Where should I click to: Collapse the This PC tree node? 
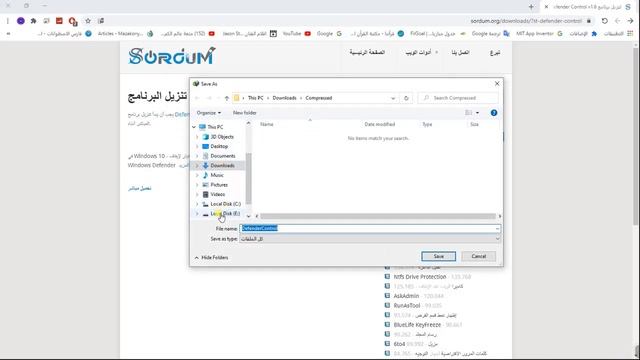point(194,127)
